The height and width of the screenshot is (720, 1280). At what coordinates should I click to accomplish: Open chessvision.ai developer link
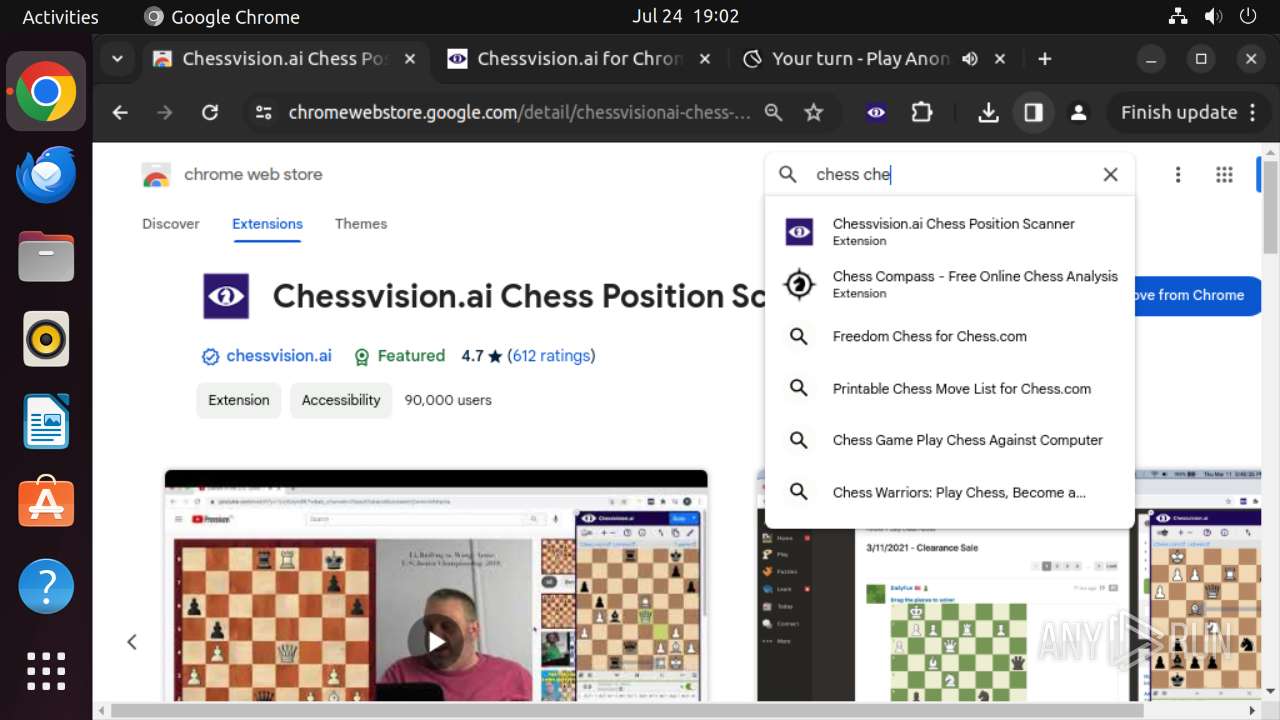279,356
